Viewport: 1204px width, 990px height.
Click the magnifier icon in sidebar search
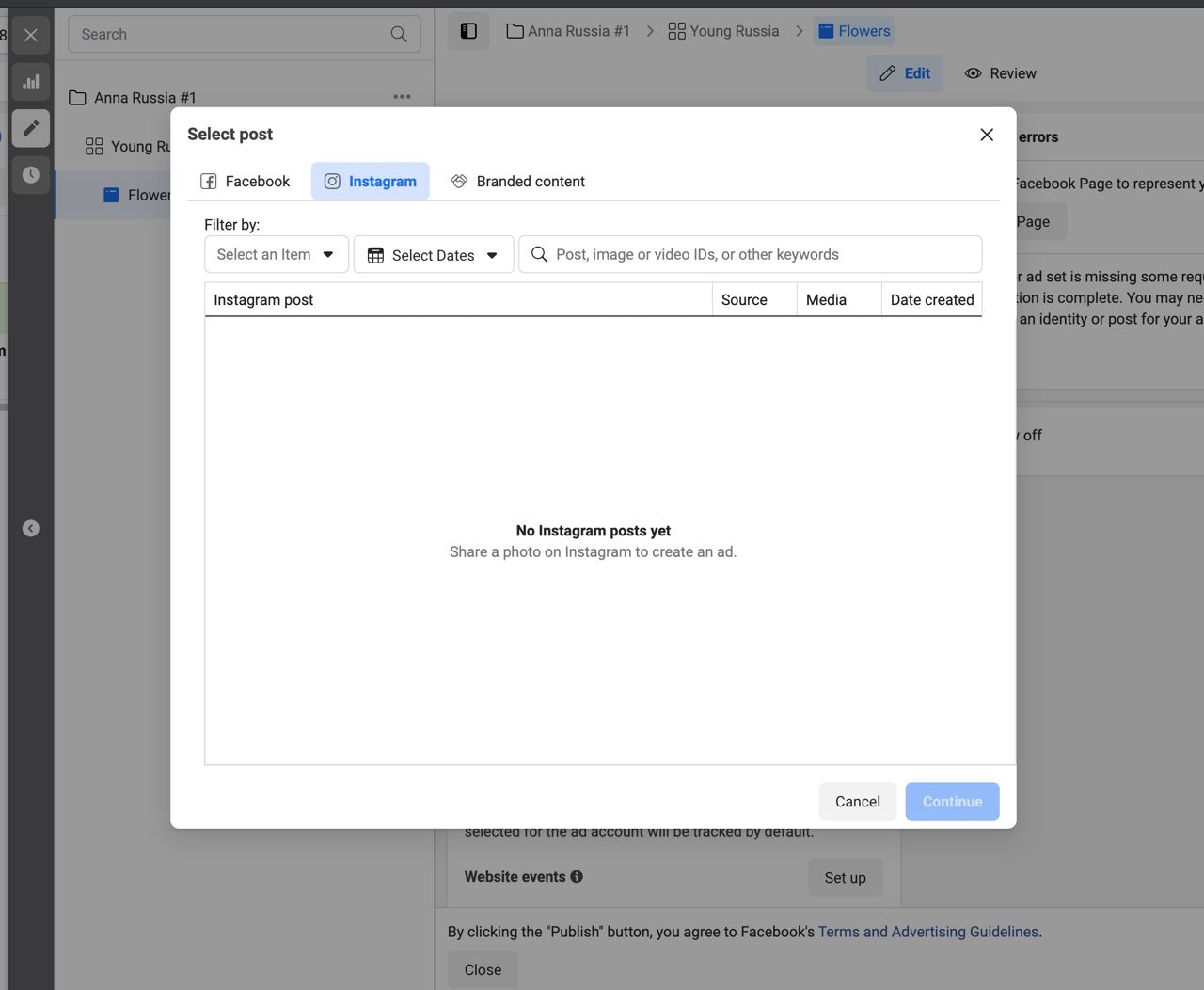click(399, 34)
